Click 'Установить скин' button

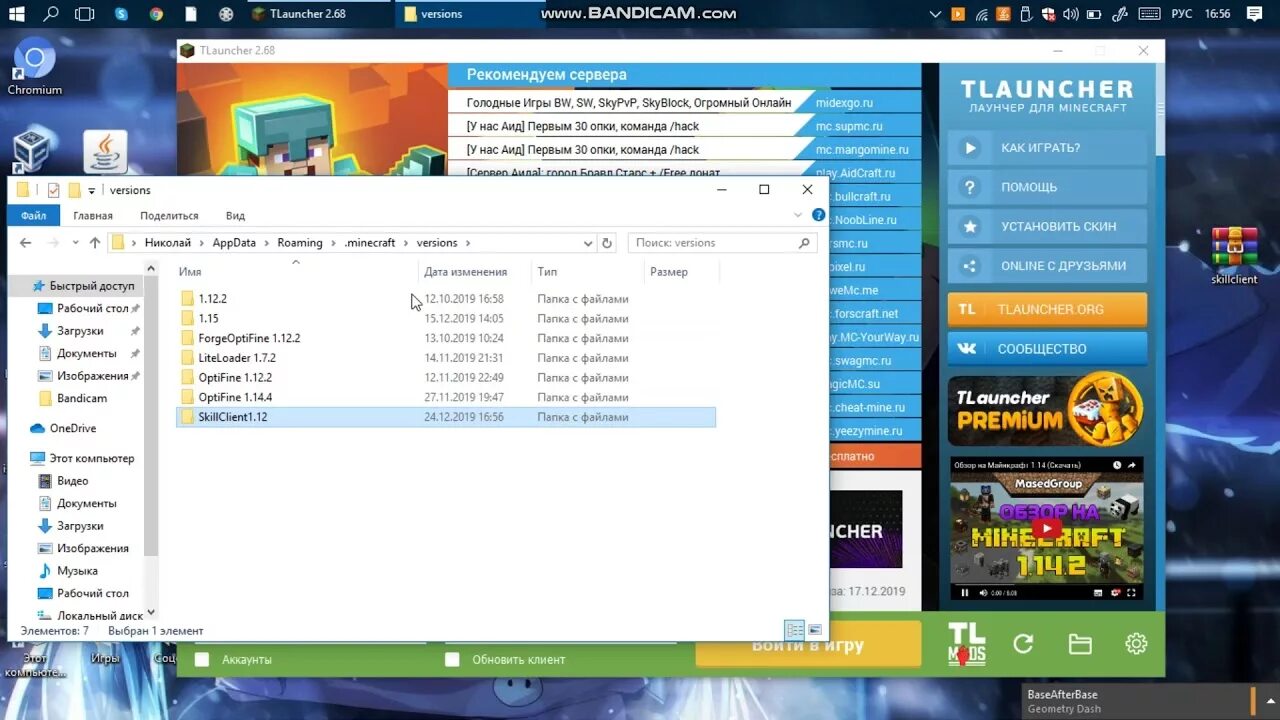tap(1047, 227)
